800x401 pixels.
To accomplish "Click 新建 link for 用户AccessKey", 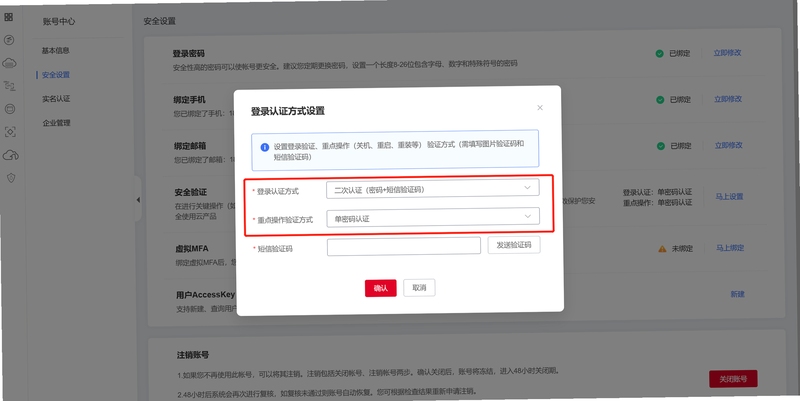I will click(x=737, y=294).
